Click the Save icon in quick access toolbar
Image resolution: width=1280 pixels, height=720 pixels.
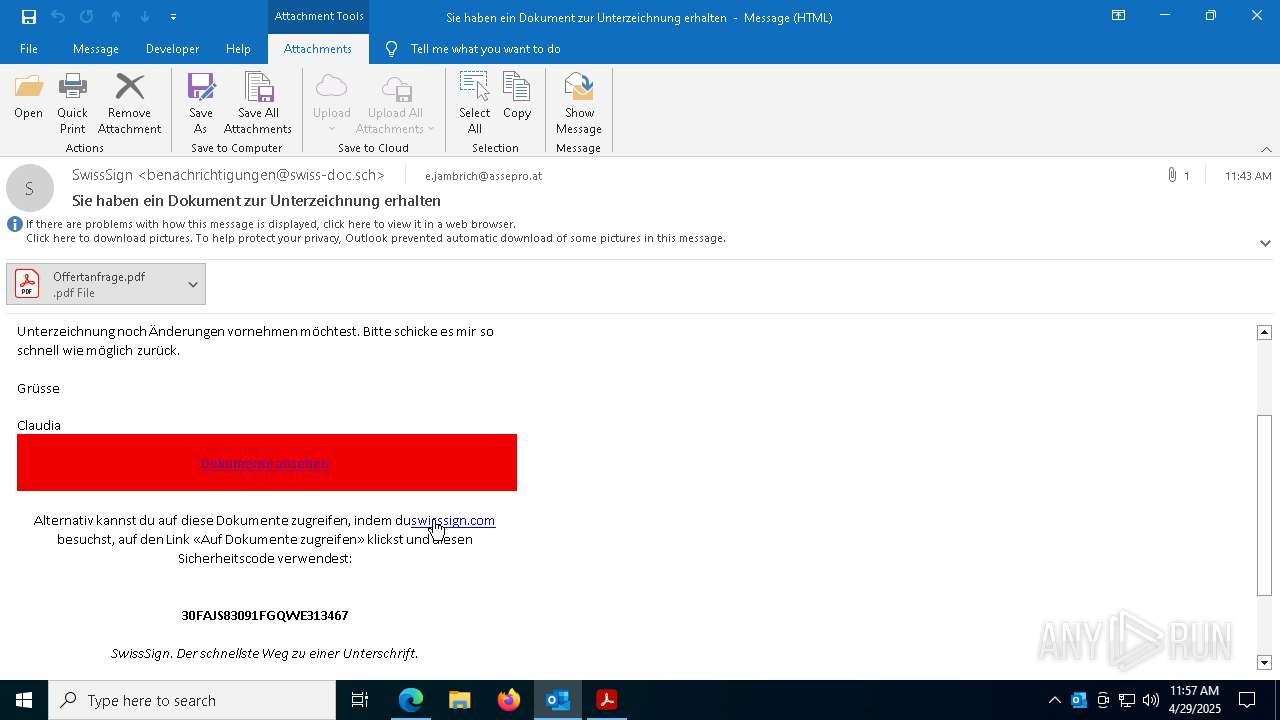(29, 17)
